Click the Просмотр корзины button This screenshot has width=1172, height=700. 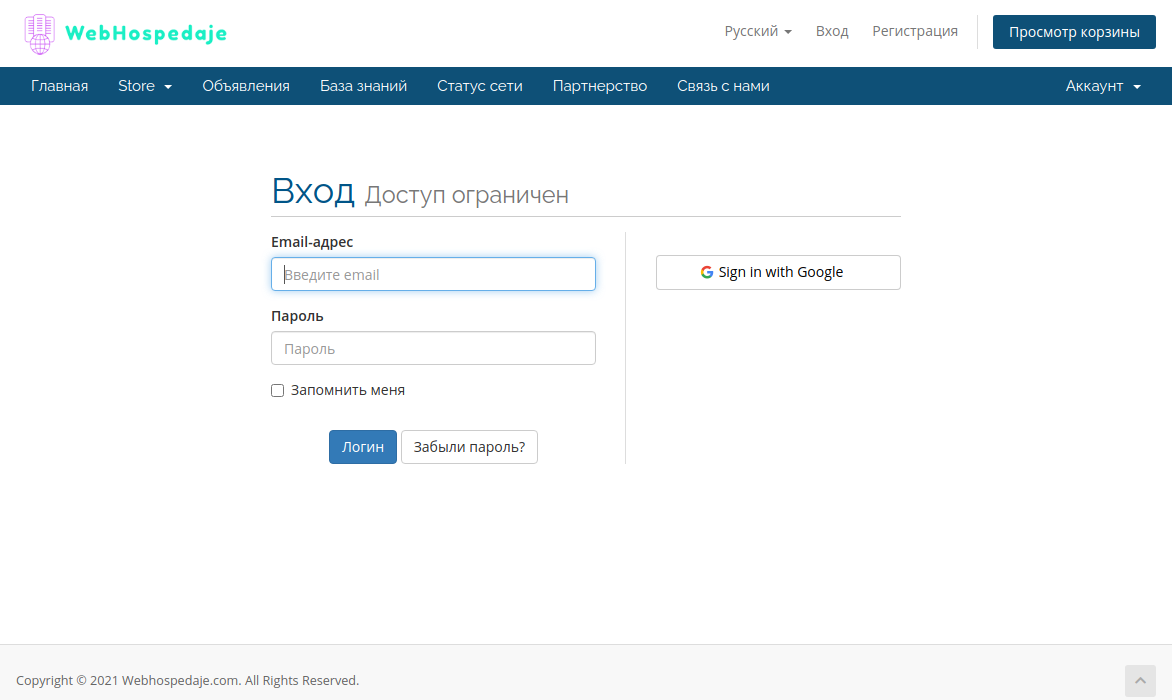(1074, 32)
